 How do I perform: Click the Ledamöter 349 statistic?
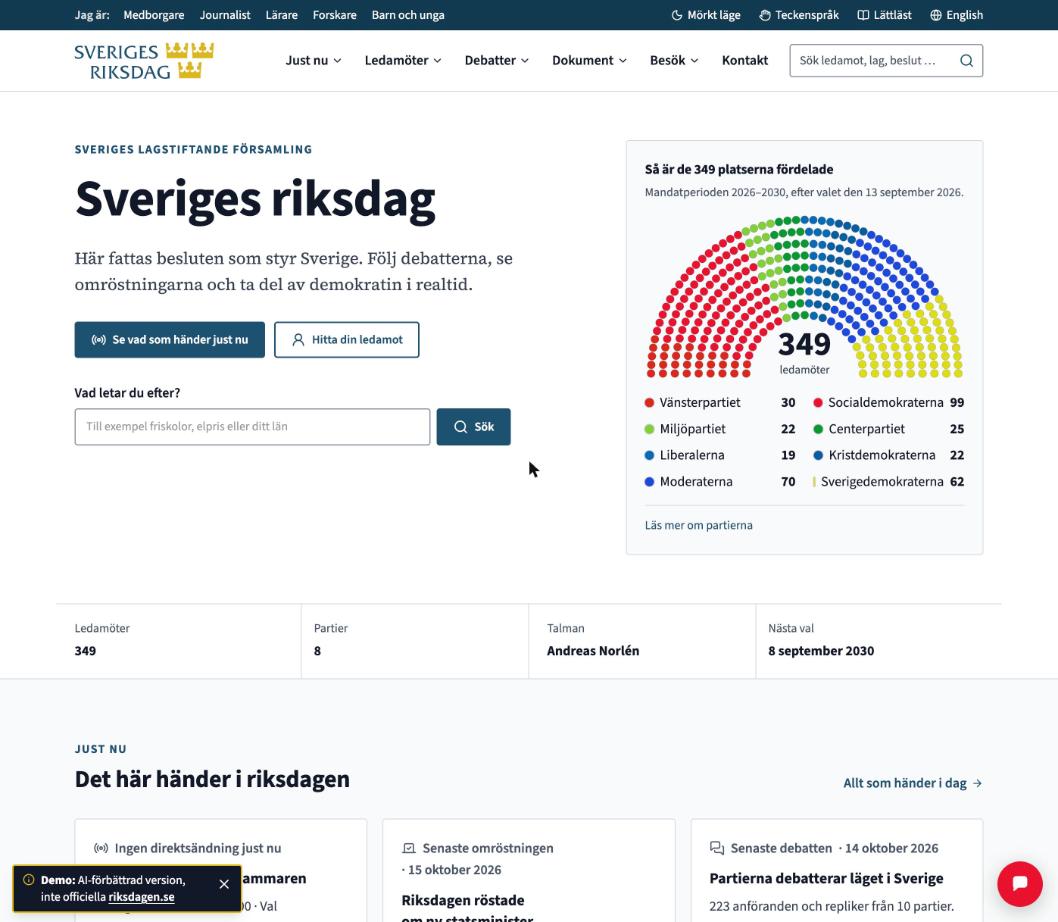pos(102,640)
